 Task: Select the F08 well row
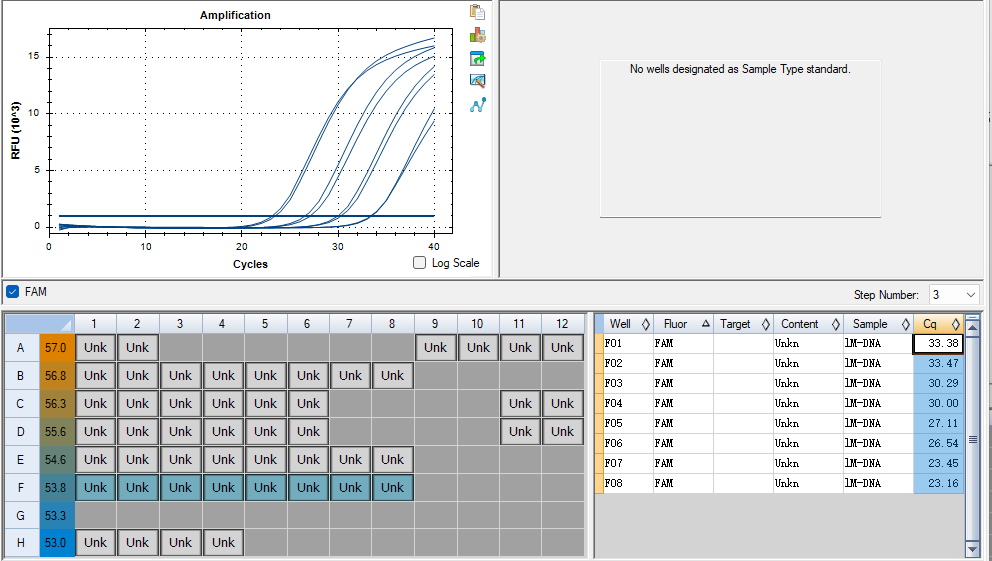pos(779,483)
